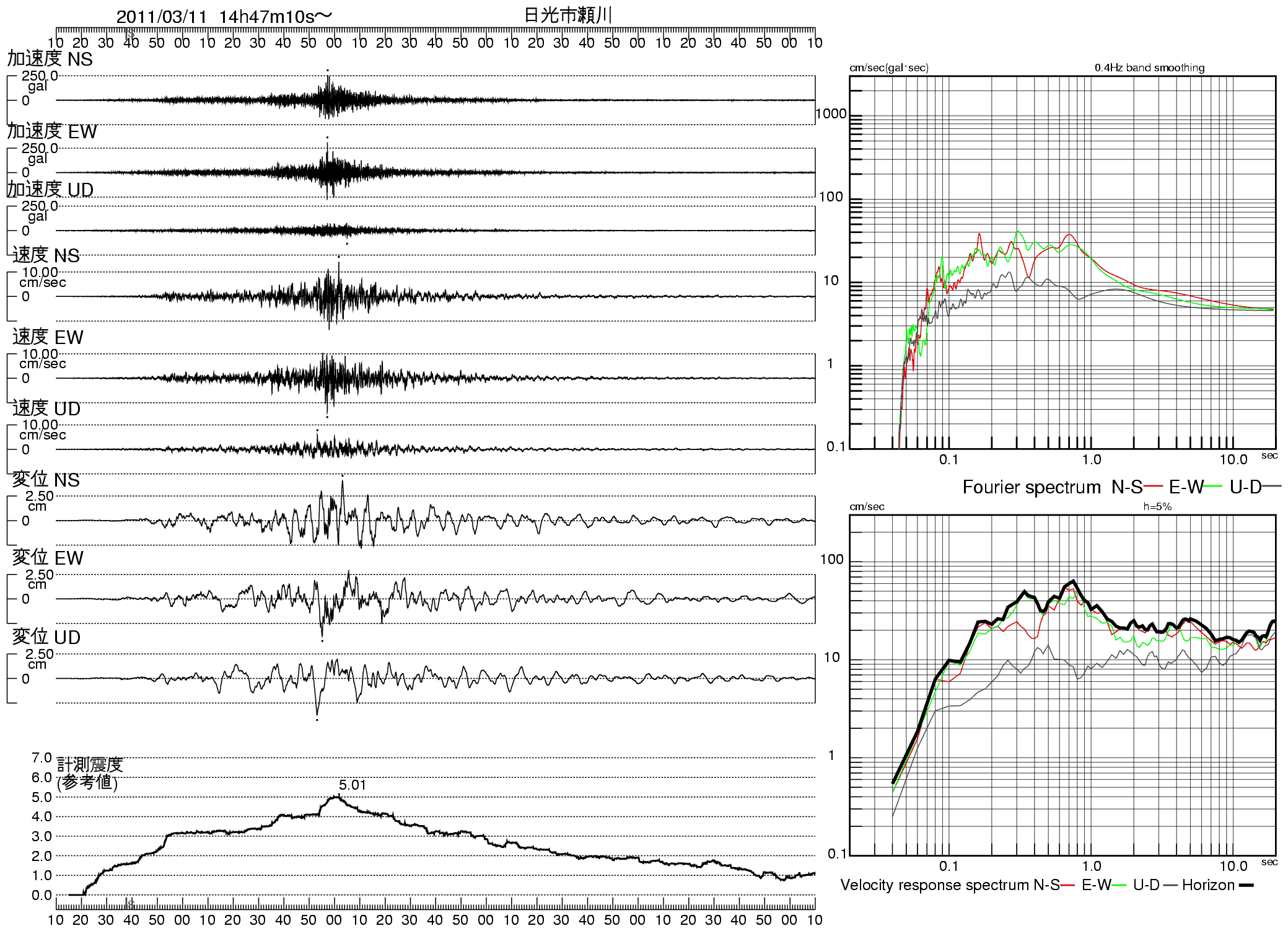Click the peak intensity value 5.01
1288x931 pixels.
point(353,785)
